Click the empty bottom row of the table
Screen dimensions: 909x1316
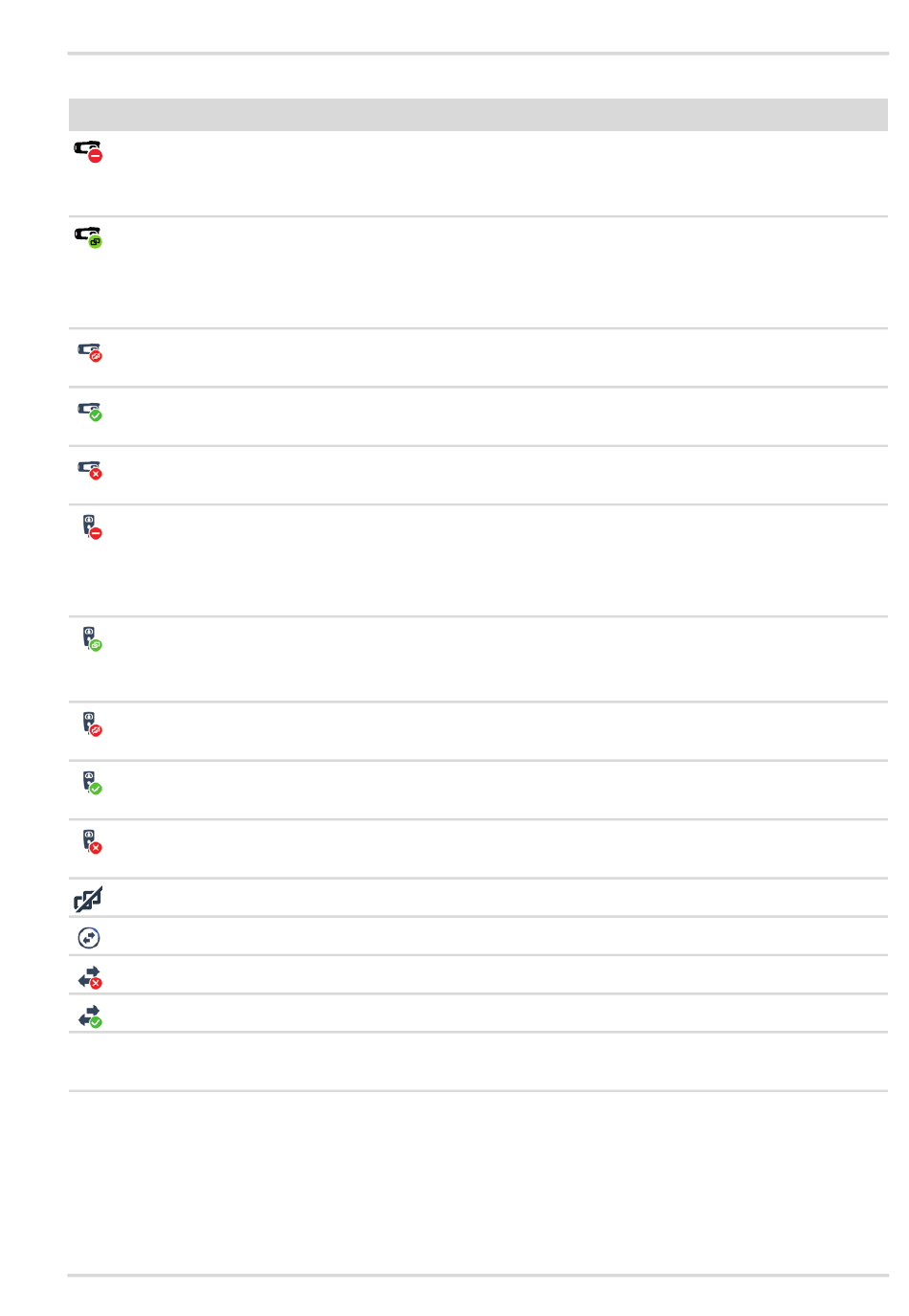coord(478,1062)
